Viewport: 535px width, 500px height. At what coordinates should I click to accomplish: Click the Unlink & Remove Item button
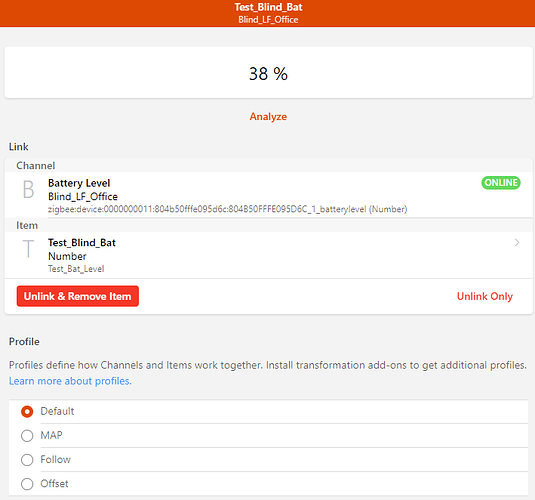pyautogui.click(x=78, y=296)
